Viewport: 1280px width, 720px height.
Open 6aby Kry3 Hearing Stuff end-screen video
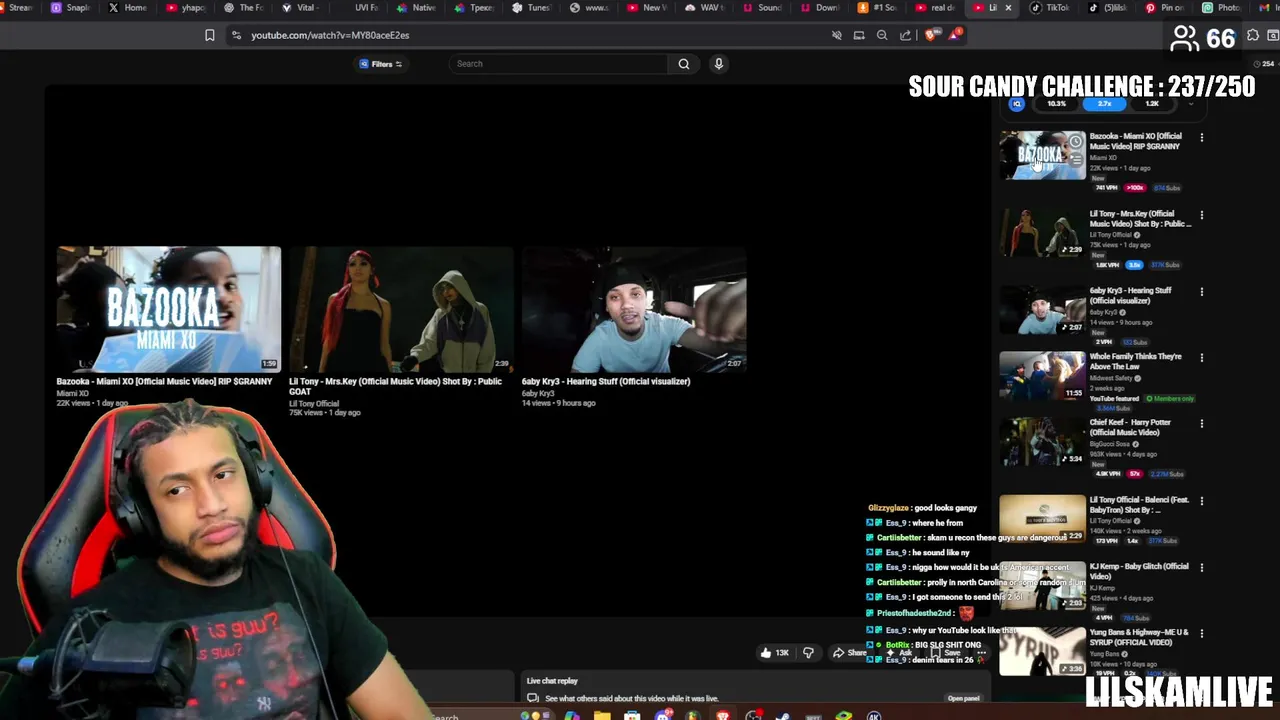[x=634, y=309]
